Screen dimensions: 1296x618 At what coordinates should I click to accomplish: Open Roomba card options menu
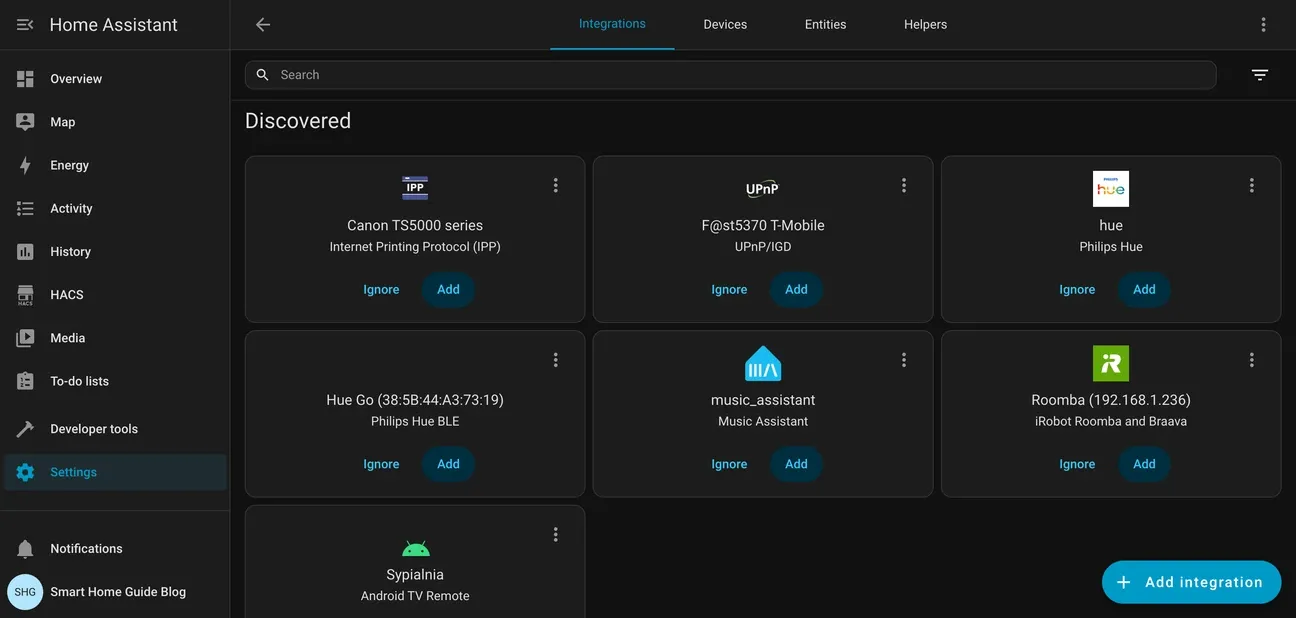click(1252, 360)
